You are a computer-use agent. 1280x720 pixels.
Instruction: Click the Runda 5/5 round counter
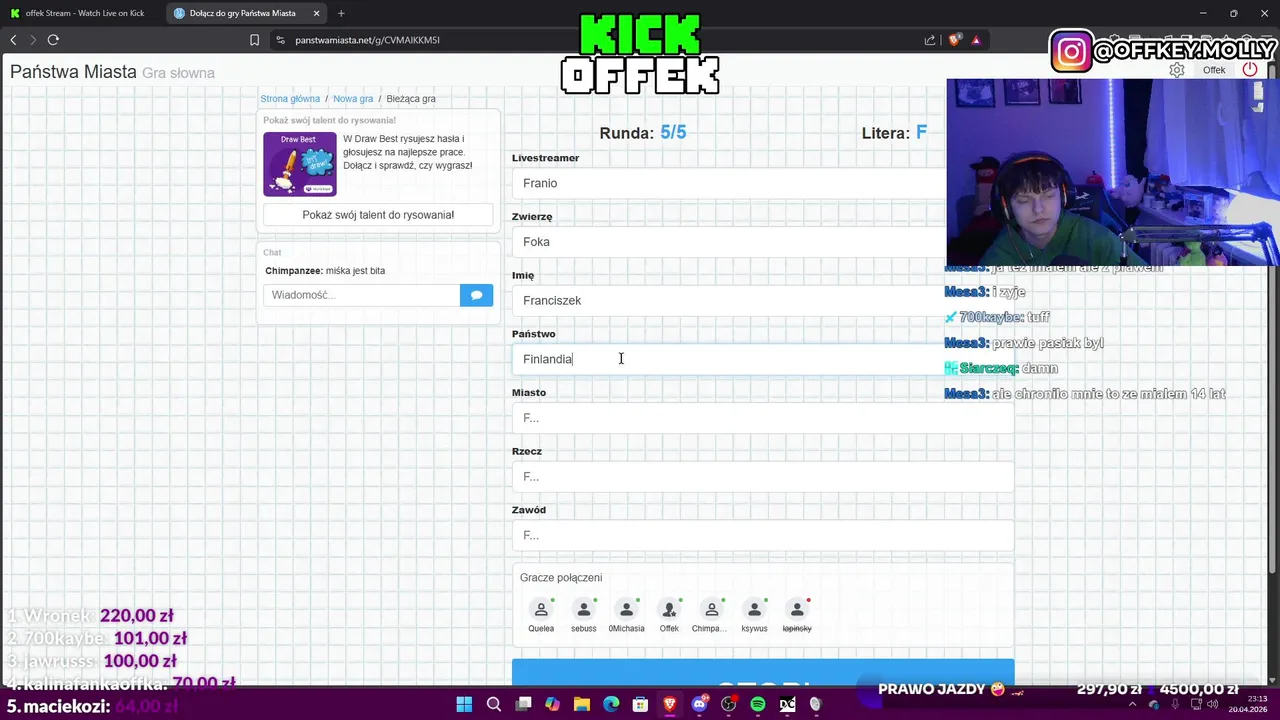643,133
